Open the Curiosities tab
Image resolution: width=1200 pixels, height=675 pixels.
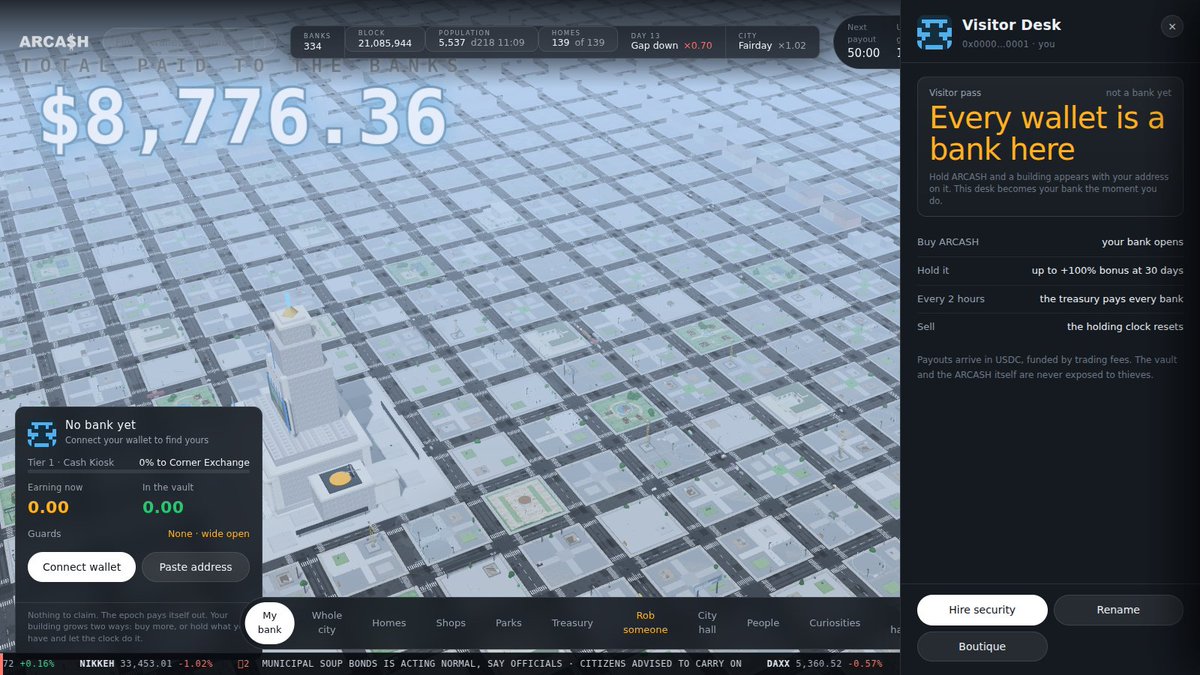pyautogui.click(x=835, y=623)
